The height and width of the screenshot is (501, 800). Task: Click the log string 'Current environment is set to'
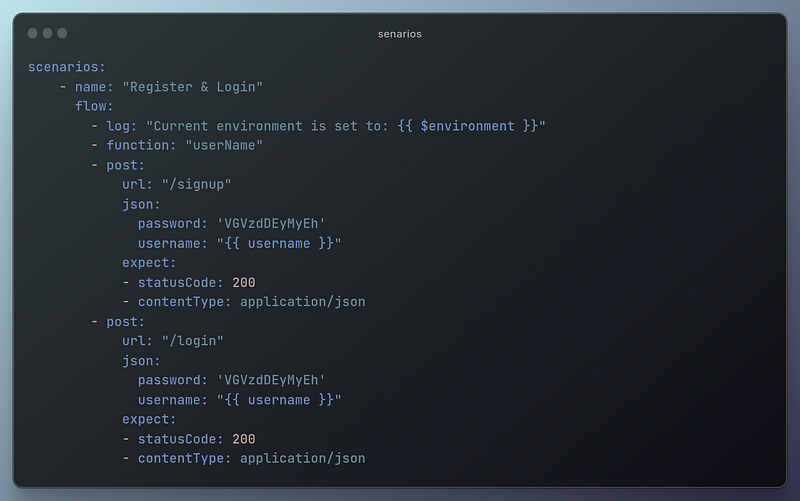coord(267,126)
